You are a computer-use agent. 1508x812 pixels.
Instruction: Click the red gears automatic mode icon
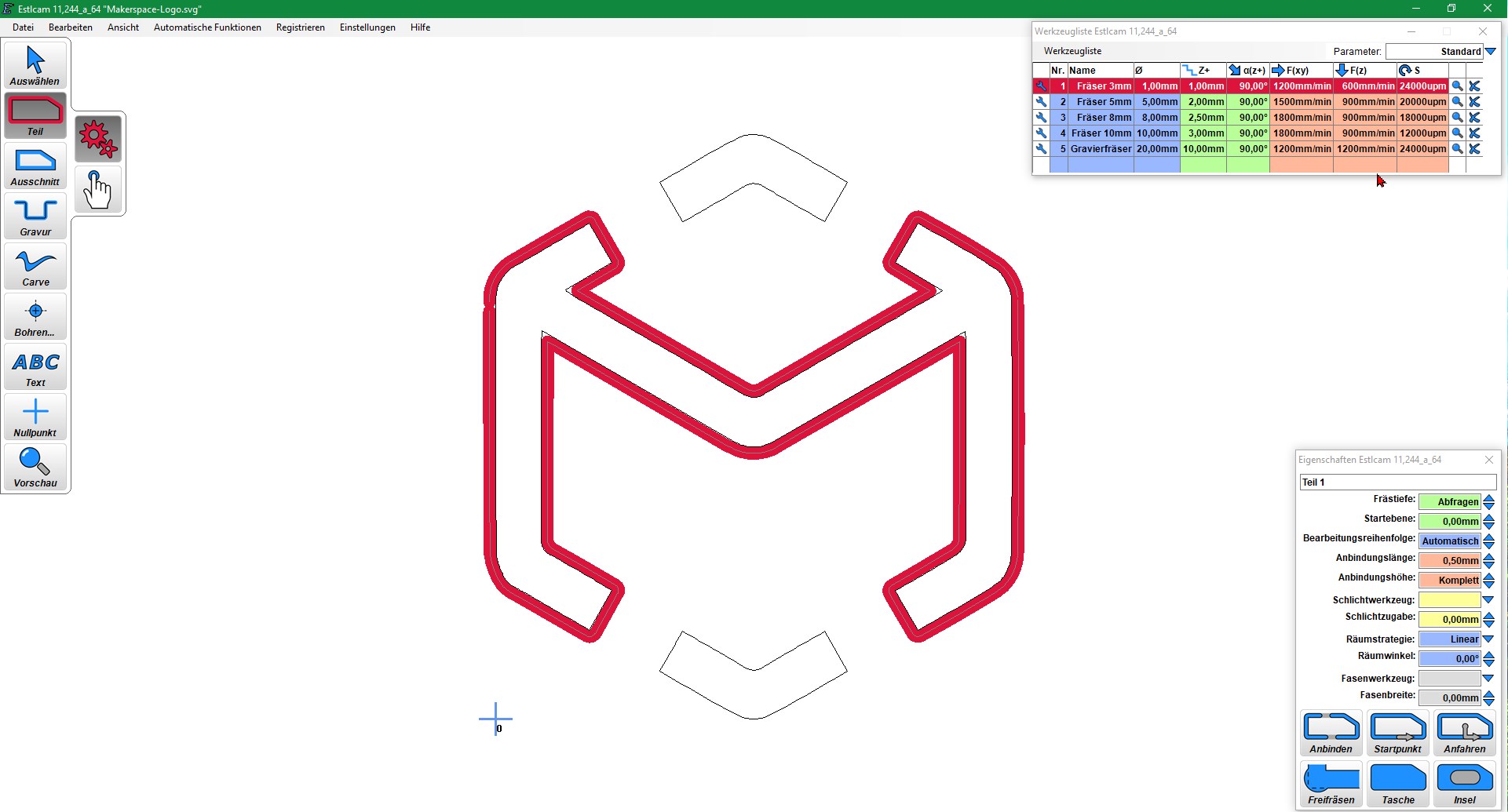coord(98,139)
